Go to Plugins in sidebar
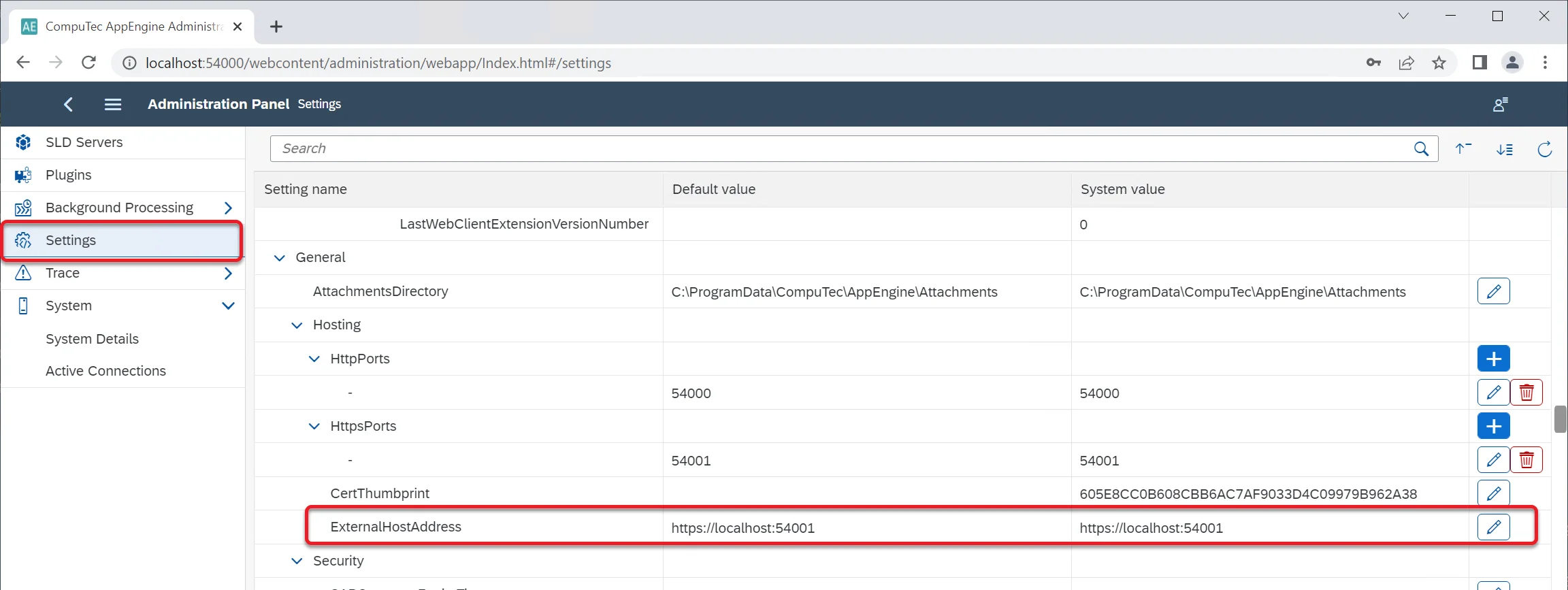Viewport: 1568px width, 590px height. 68,175
